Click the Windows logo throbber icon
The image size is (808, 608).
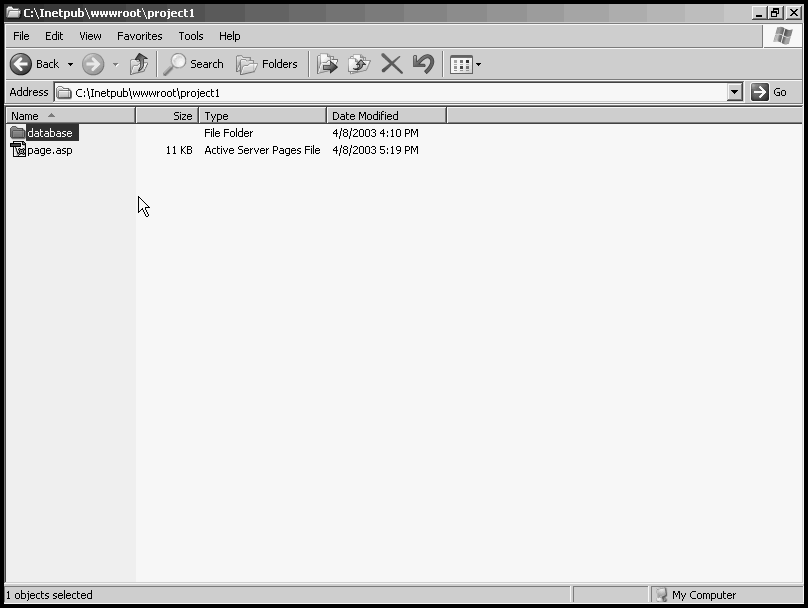783,36
